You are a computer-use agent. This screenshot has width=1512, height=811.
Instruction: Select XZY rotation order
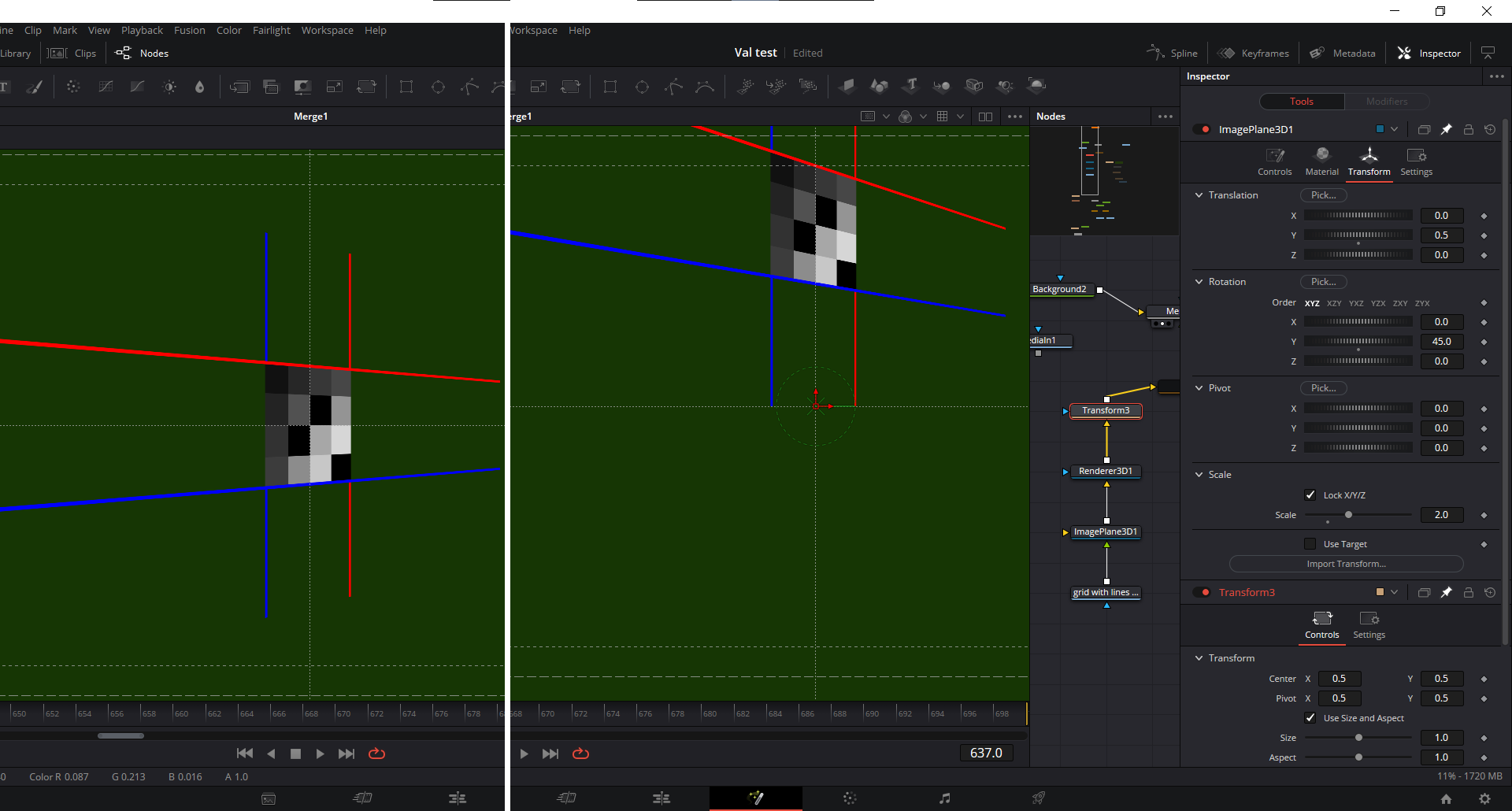coord(1334,303)
